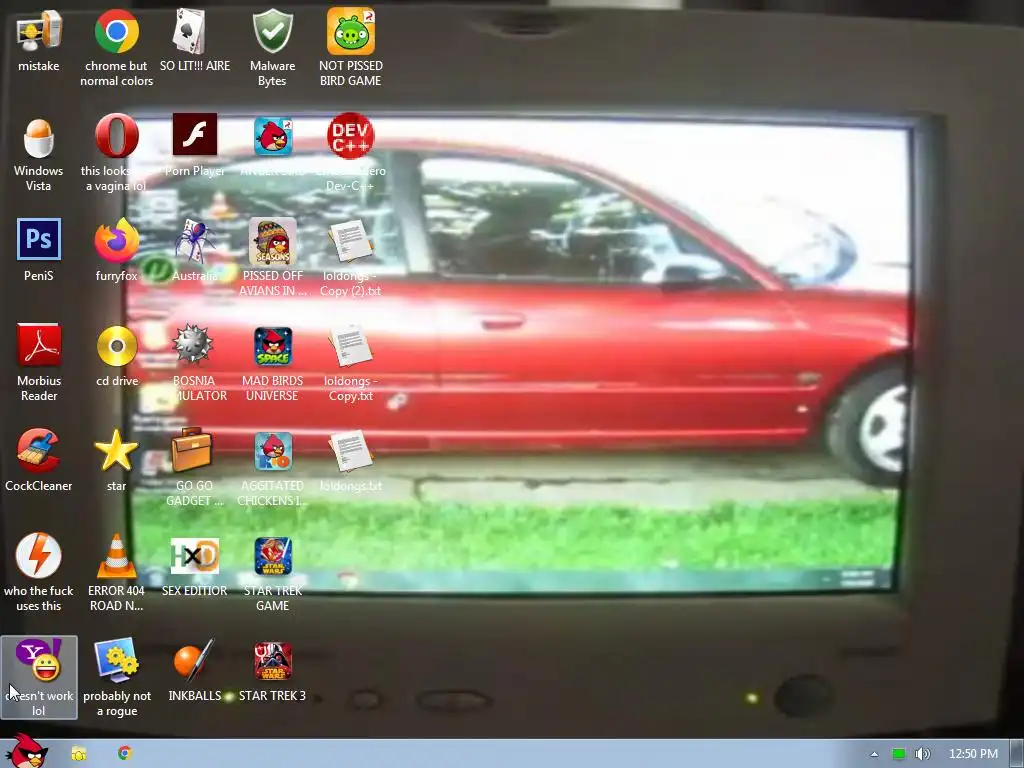1024x768 pixels.
Task: Click the Show desktop strip
Action: pyautogui.click(x=1017, y=754)
